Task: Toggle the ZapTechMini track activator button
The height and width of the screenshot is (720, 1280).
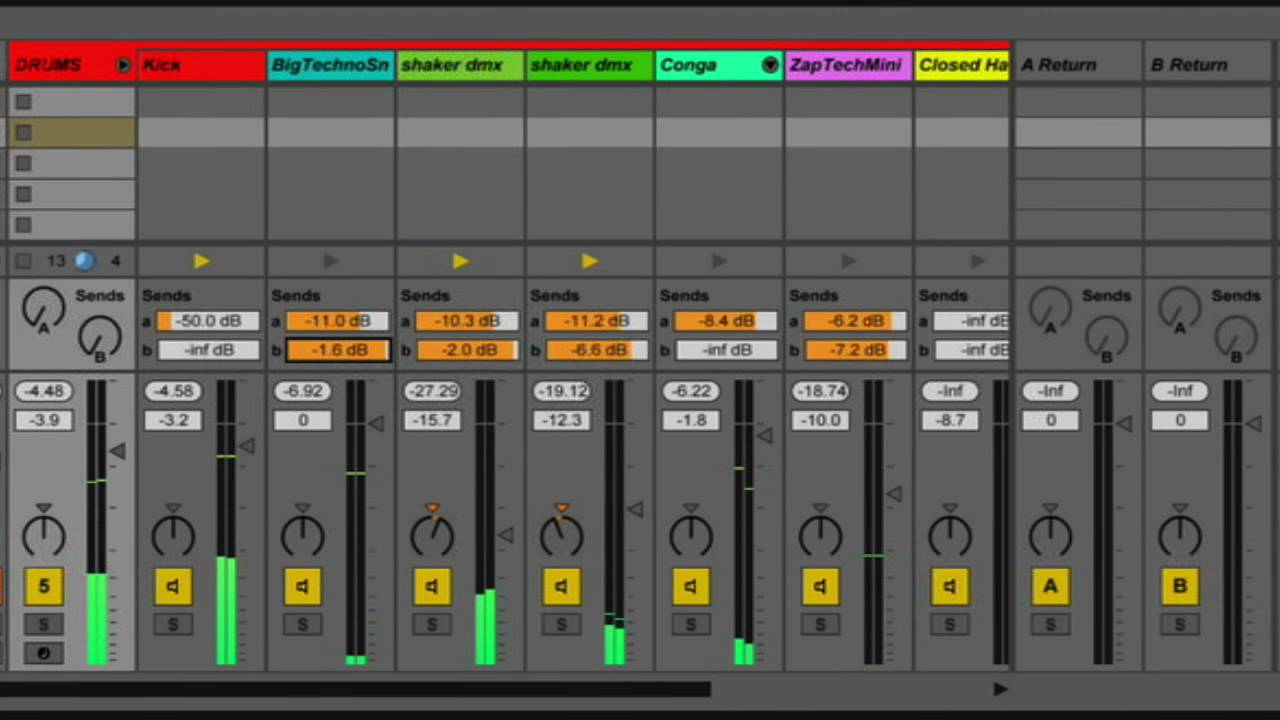Action: [820, 587]
